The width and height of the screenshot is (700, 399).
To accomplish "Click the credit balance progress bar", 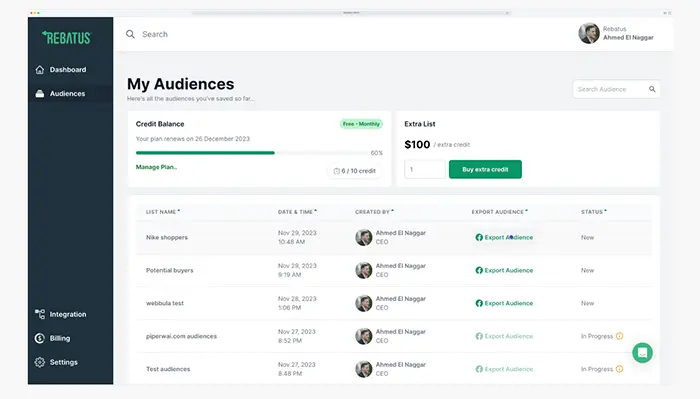I will 253,153.
